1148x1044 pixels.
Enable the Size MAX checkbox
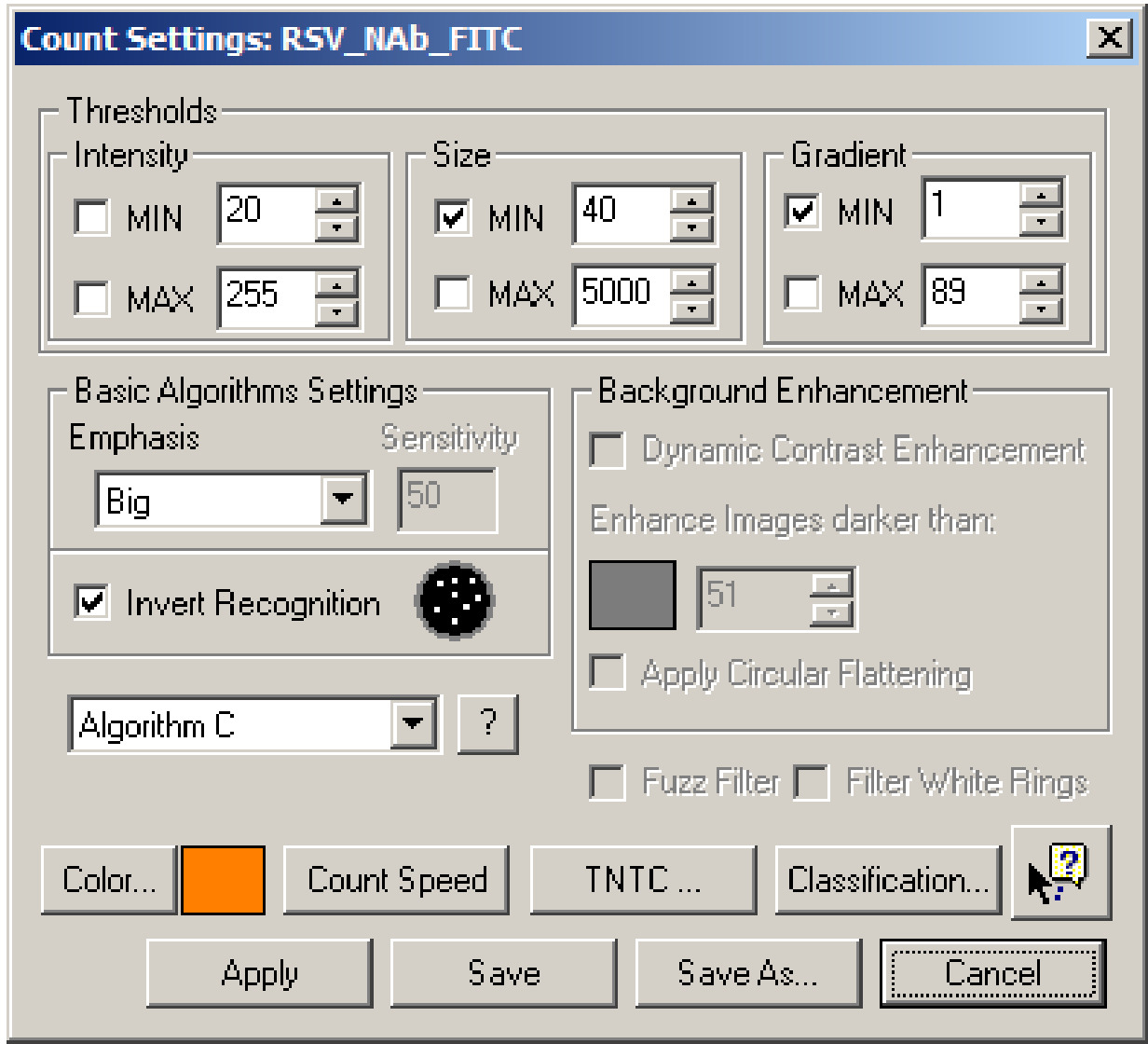pos(452,295)
